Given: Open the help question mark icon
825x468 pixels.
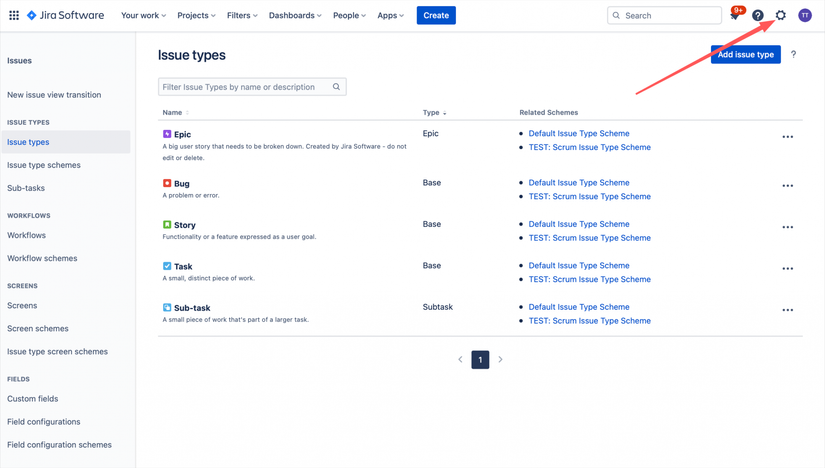Looking at the screenshot, I should point(758,16).
